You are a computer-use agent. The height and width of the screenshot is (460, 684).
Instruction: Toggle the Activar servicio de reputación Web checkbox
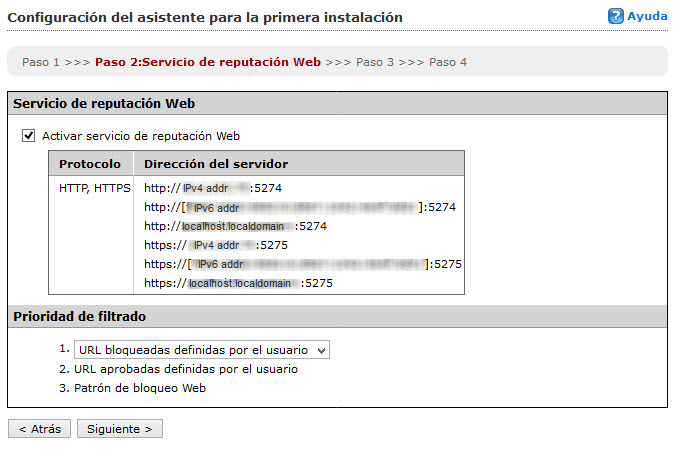pos(28,135)
